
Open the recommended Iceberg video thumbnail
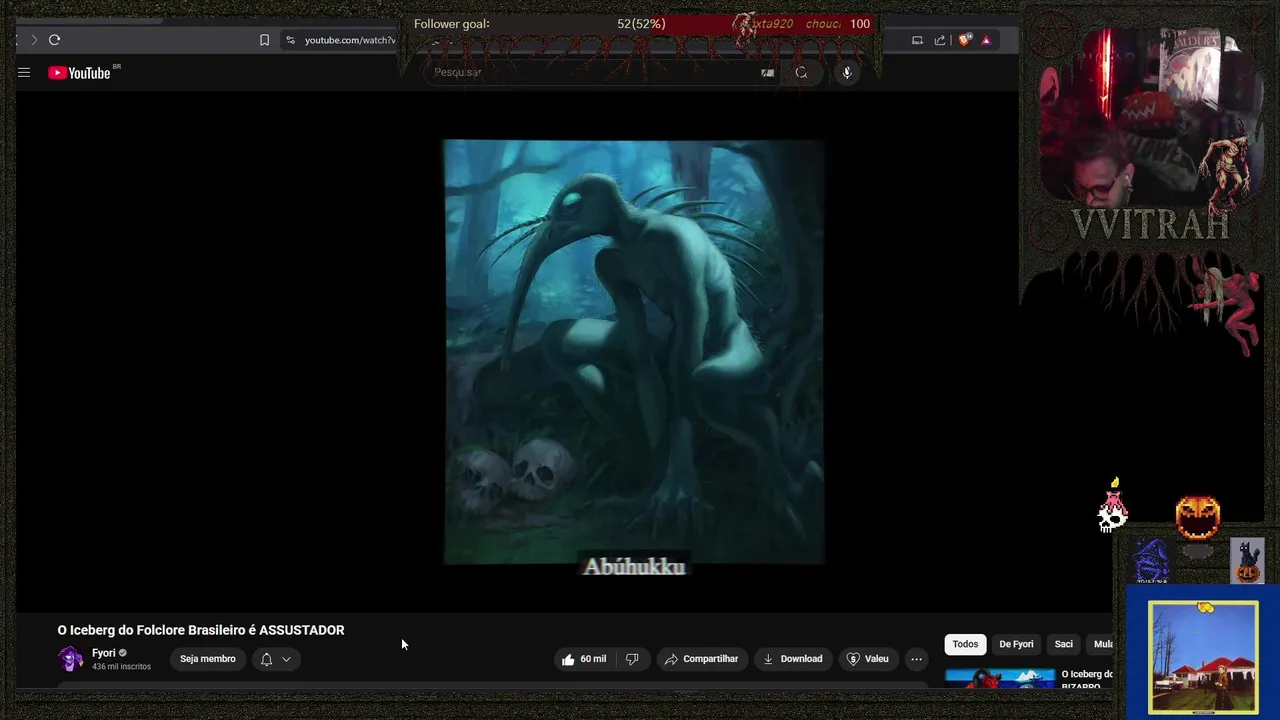(1000, 678)
